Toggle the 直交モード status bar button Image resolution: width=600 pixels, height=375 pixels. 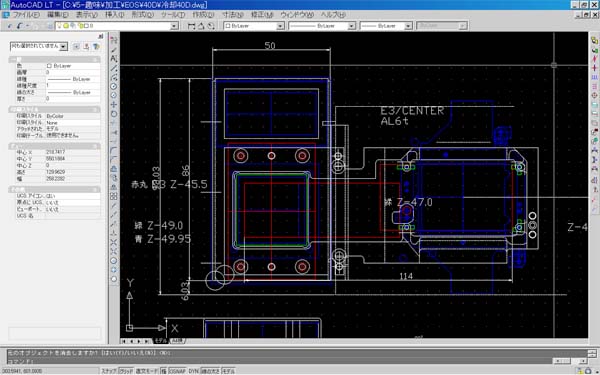(x=147, y=371)
